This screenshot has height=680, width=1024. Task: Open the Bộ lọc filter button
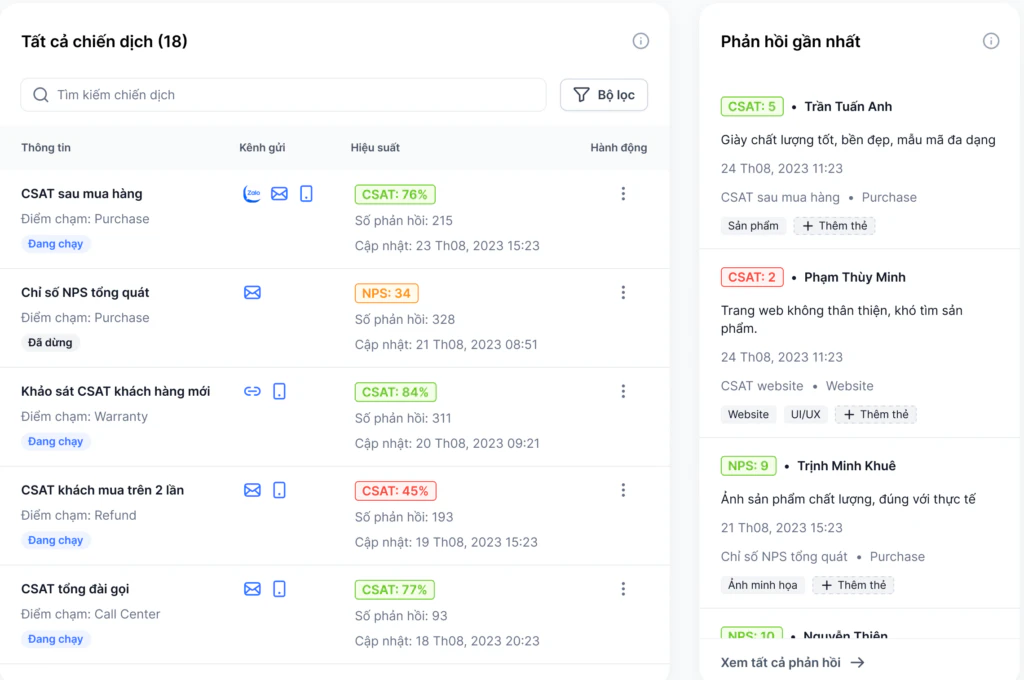pos(604,95)
